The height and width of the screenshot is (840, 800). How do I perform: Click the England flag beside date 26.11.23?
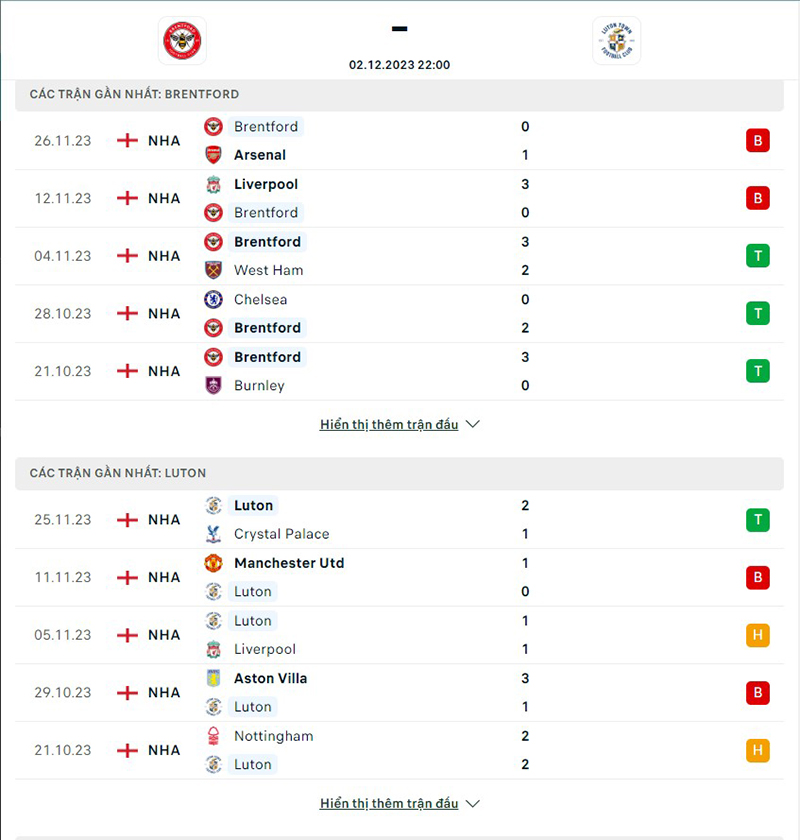126,140
